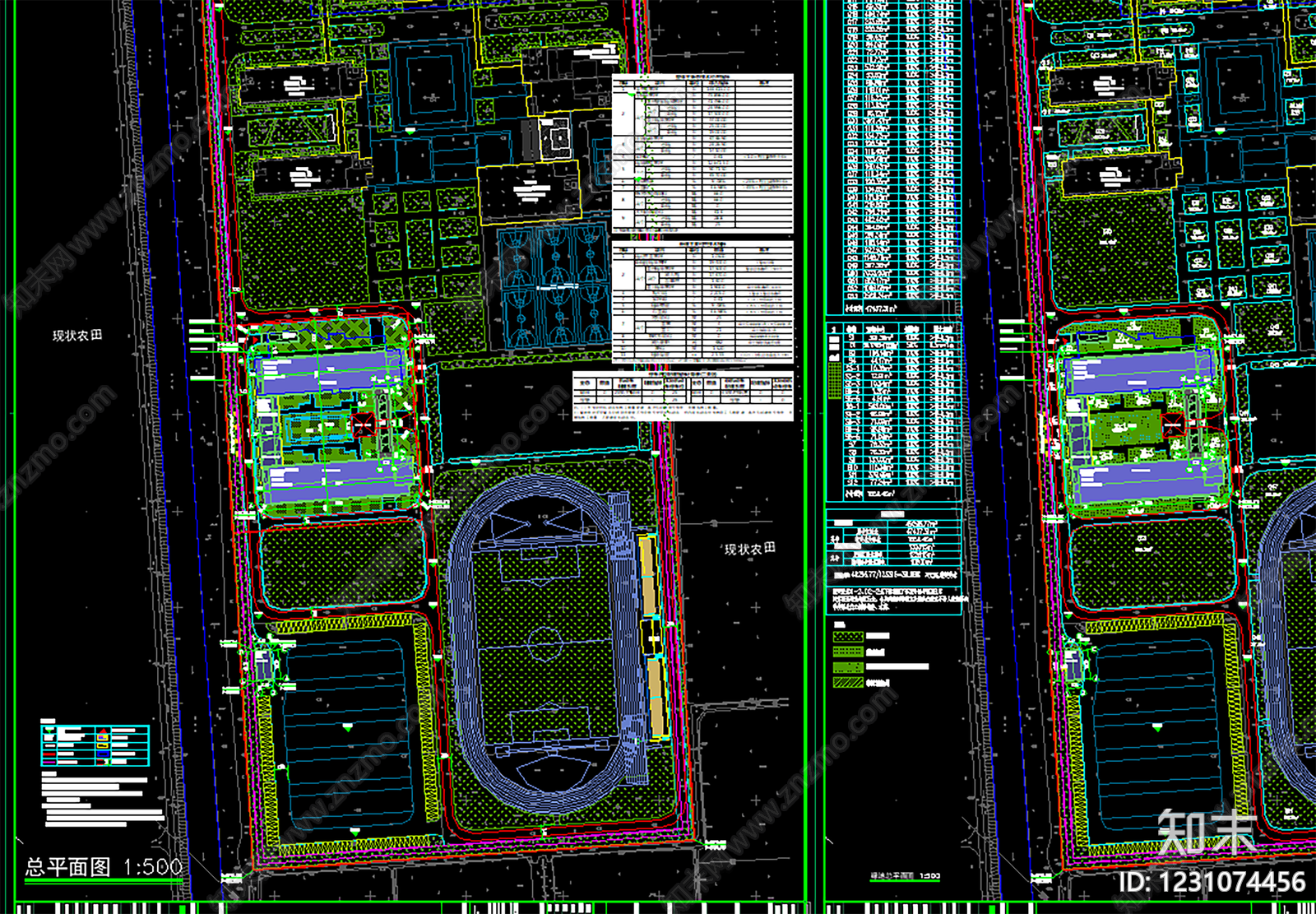Click the small '1:500' title under the right drawing
This screenshot has width=1316, height=914.
tap(905, 877)
